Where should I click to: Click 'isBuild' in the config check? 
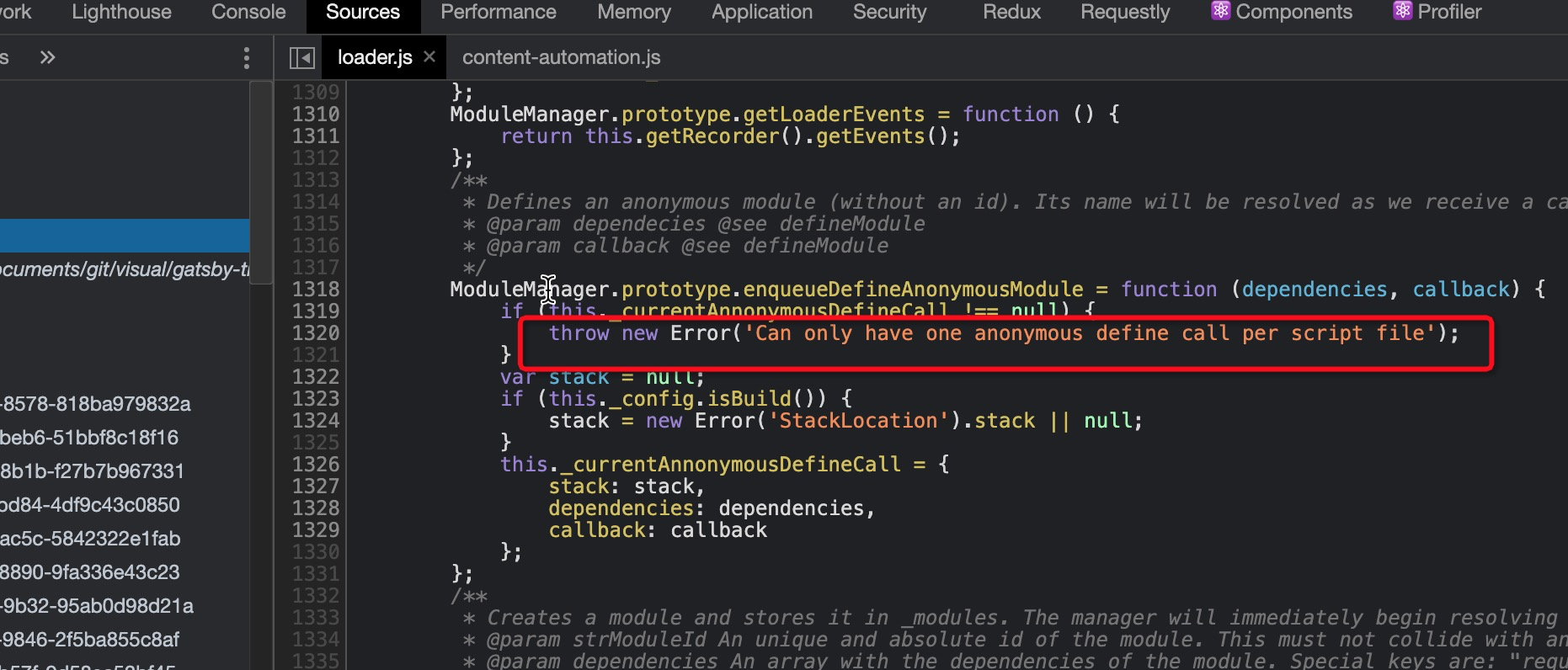click(749, 398)
